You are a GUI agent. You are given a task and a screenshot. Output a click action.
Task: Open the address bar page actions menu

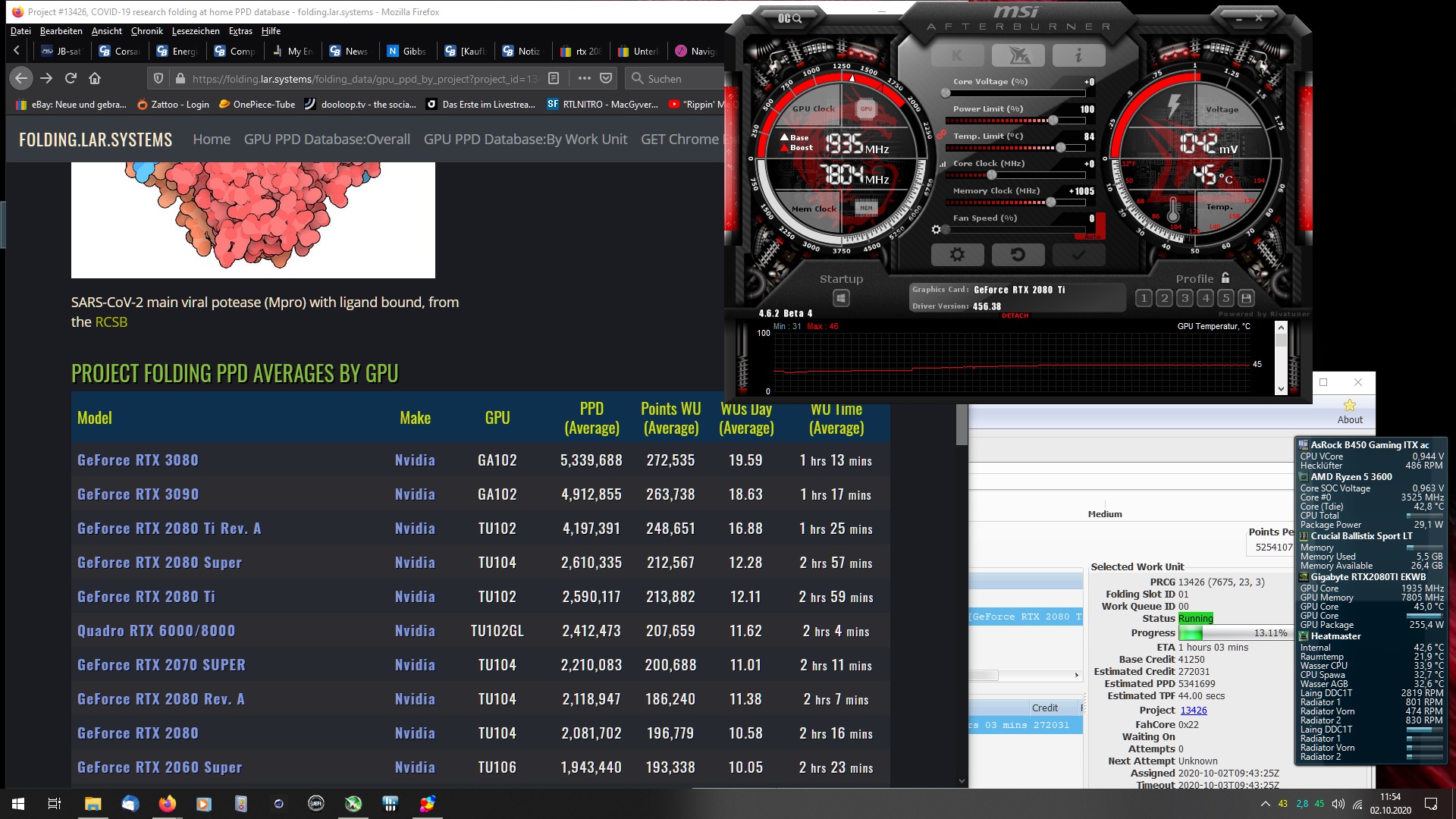(584, 78)
